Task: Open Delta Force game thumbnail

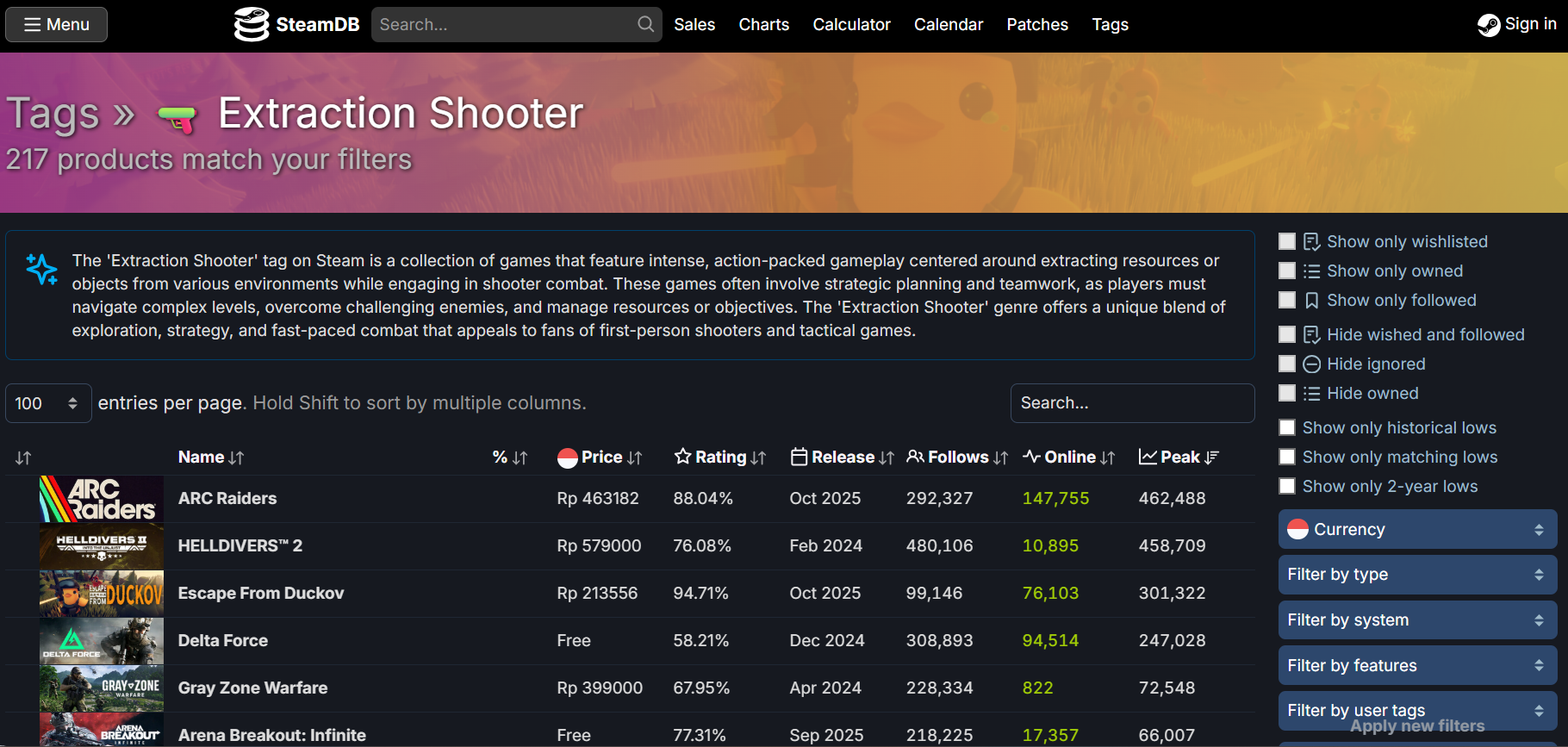Action: pos(102,641)
